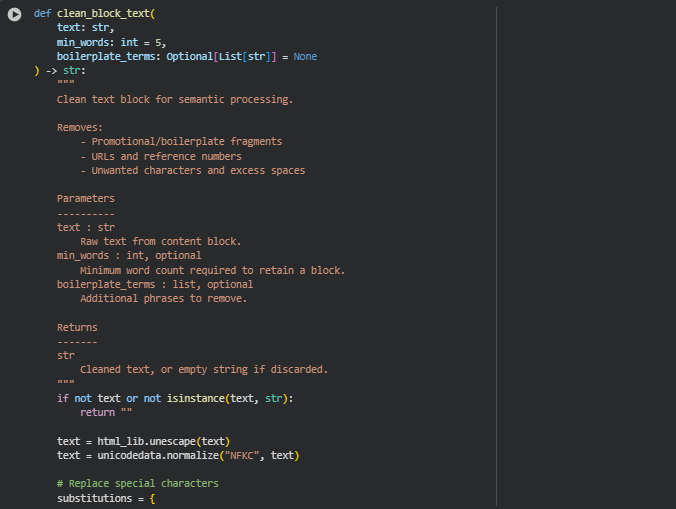
Task: Click the 'Clean text block for semantic processing' line
Action: [x=174, y=99]
